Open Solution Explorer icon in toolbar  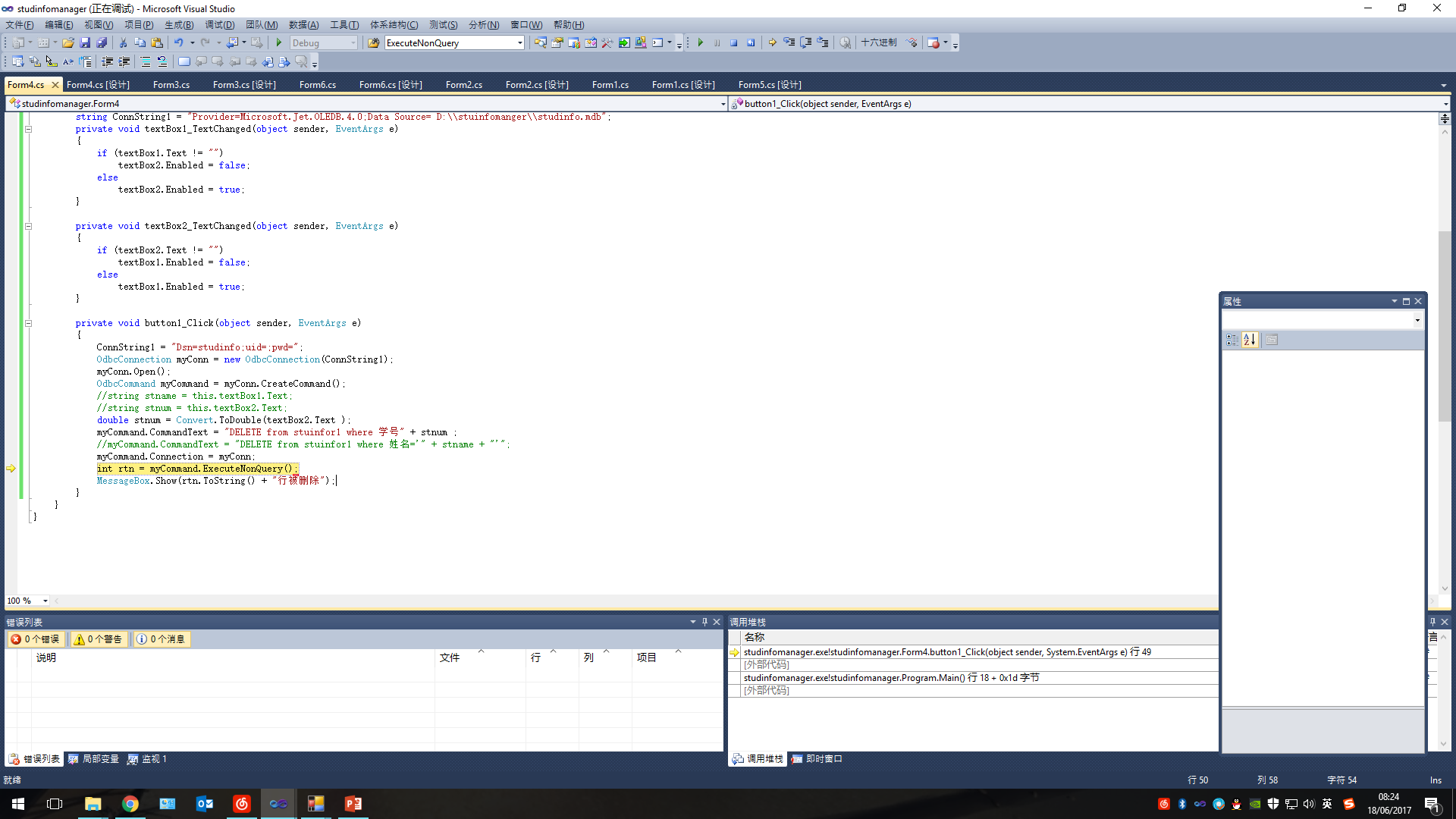(x=540, y=43)
